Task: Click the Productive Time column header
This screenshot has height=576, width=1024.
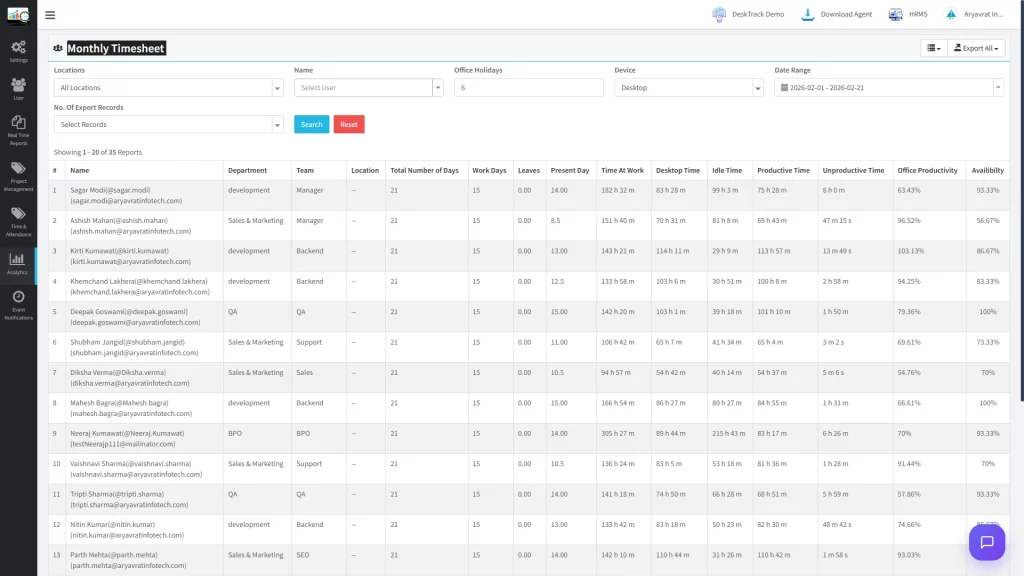Action: (x=783, y=170)
